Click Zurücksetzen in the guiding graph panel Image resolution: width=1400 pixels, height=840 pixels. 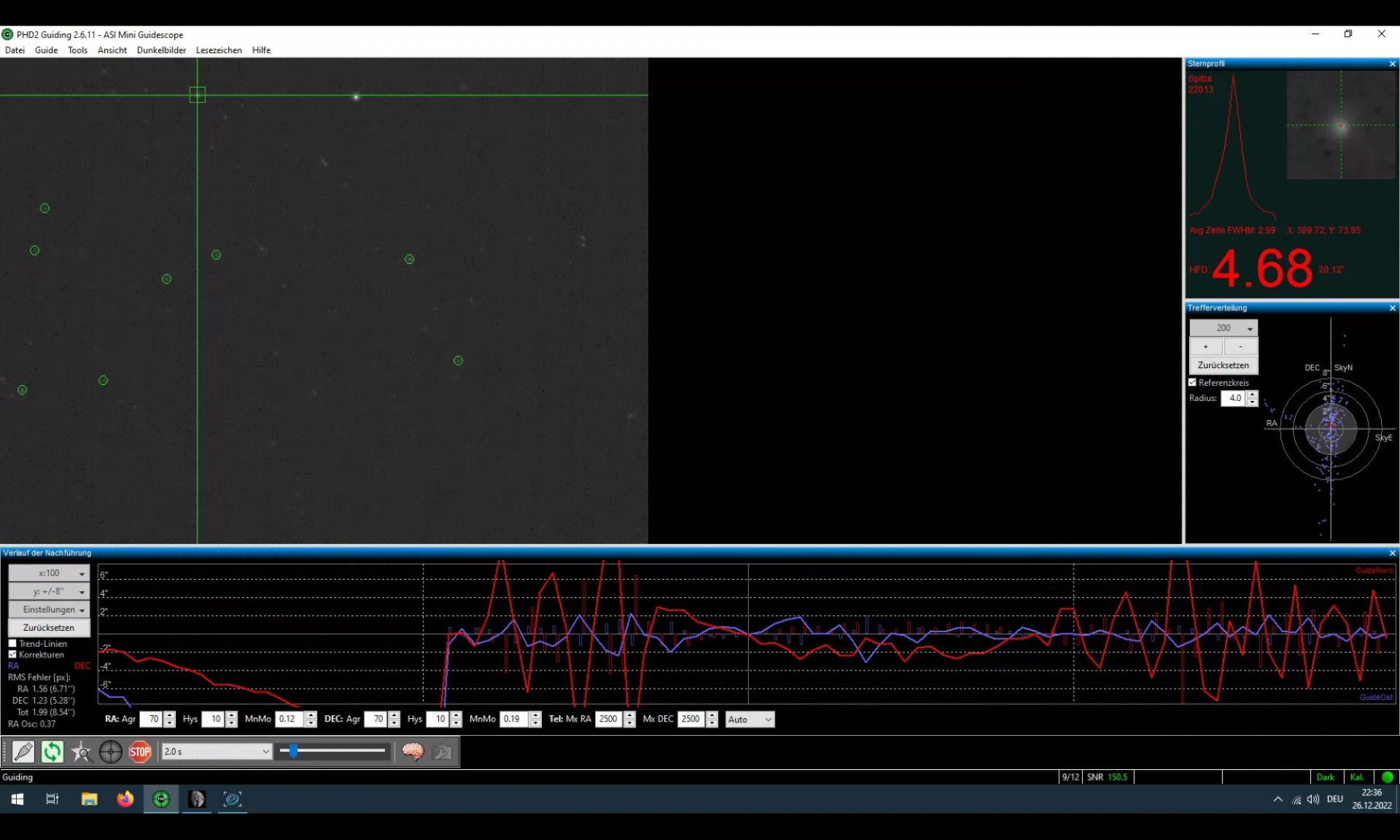point(49,628)
